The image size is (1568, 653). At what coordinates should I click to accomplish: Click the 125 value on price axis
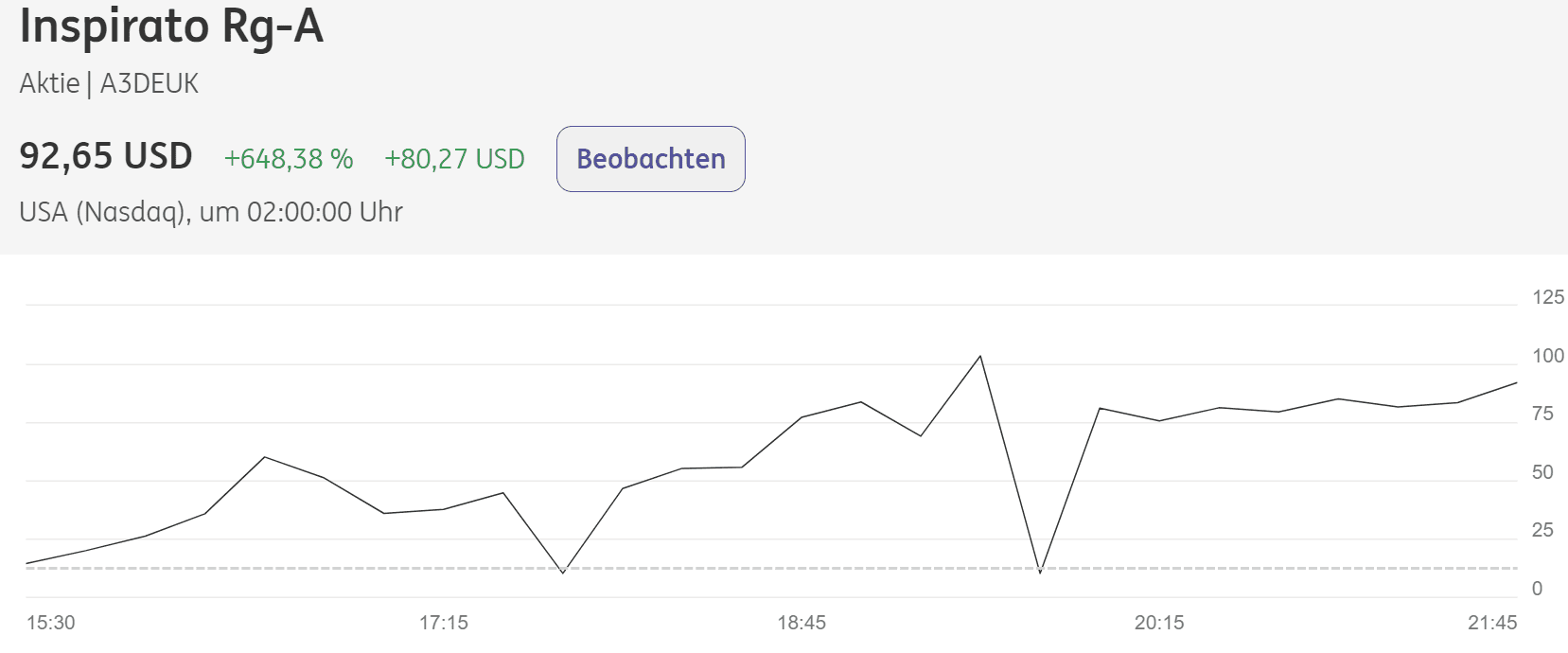1548,297
